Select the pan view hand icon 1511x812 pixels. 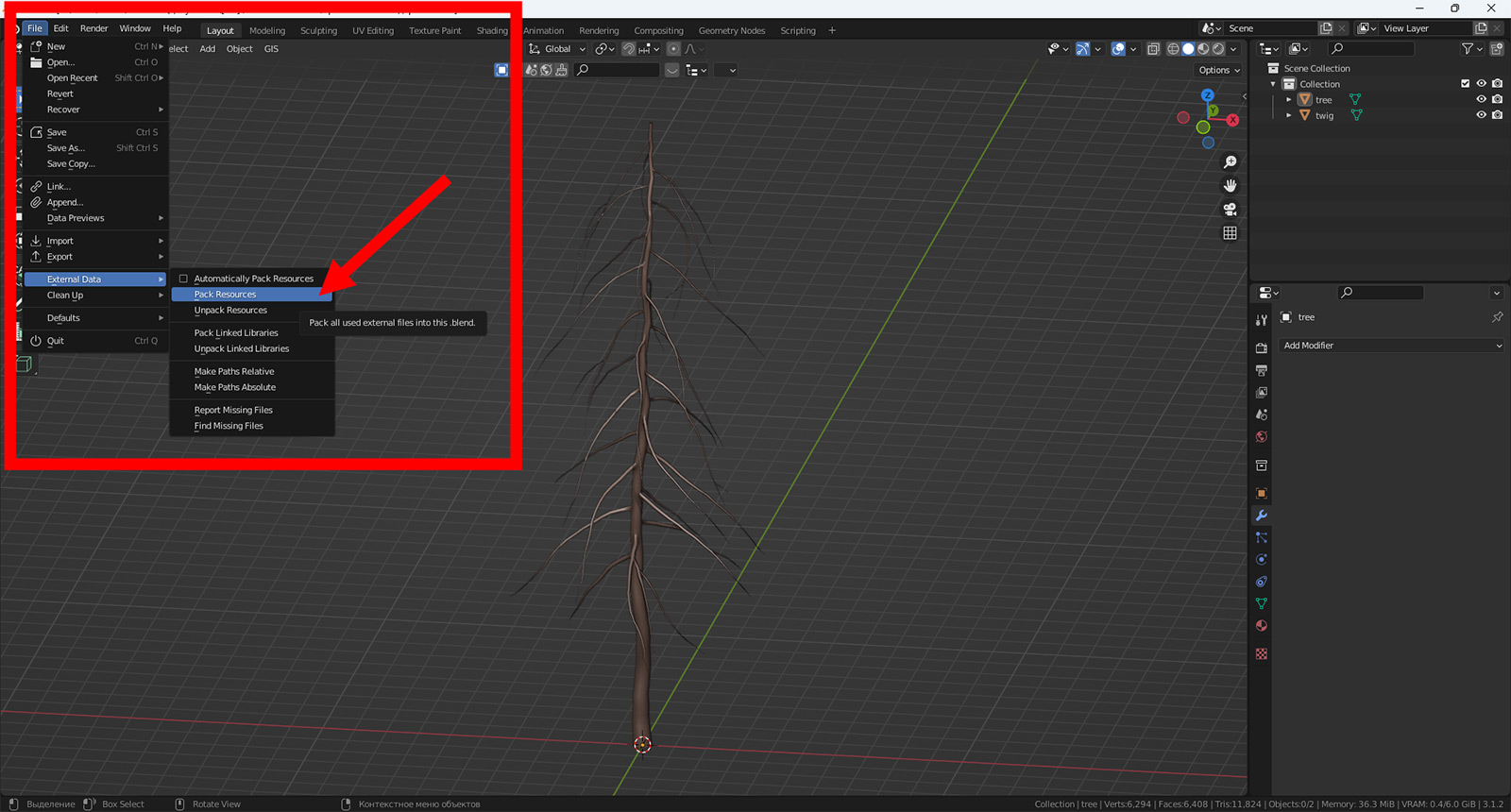pyautogui.click(x=1230, y=186)
